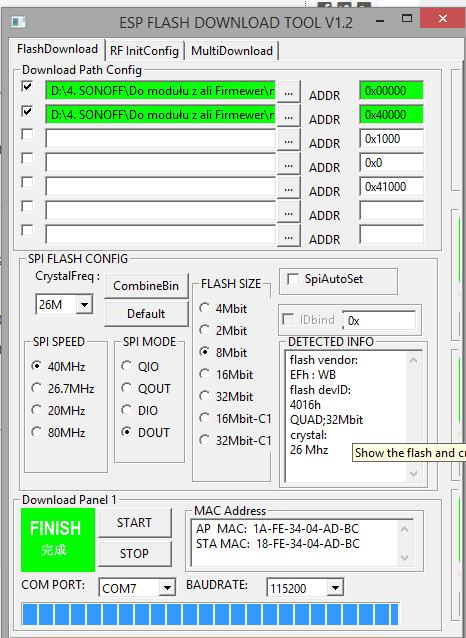Click the START button
The width and height of the screenshot is (466, 638).
click(x=135, y=523)
